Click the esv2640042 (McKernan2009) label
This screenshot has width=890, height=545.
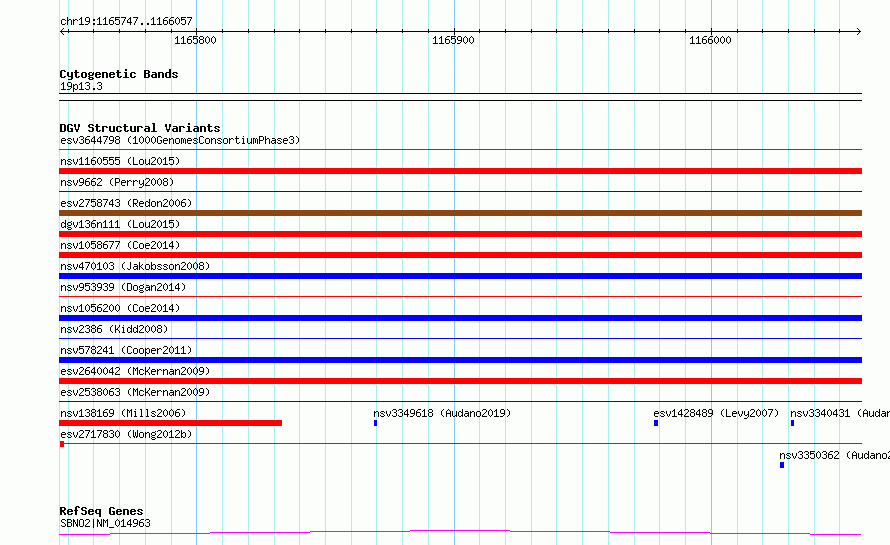(x=135, y=371)
